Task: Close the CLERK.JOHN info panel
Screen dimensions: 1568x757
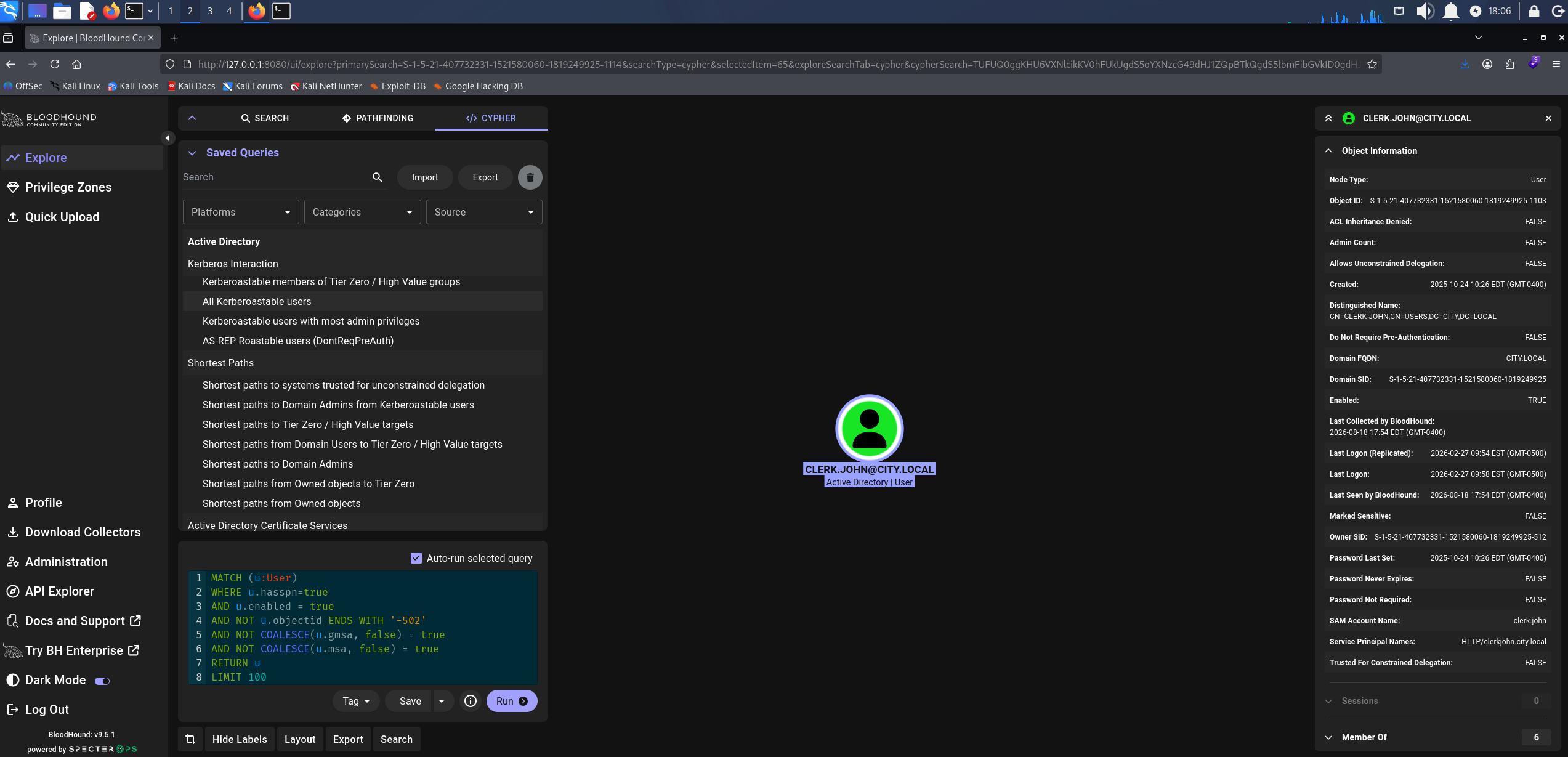Action: tap(1548, 118)
